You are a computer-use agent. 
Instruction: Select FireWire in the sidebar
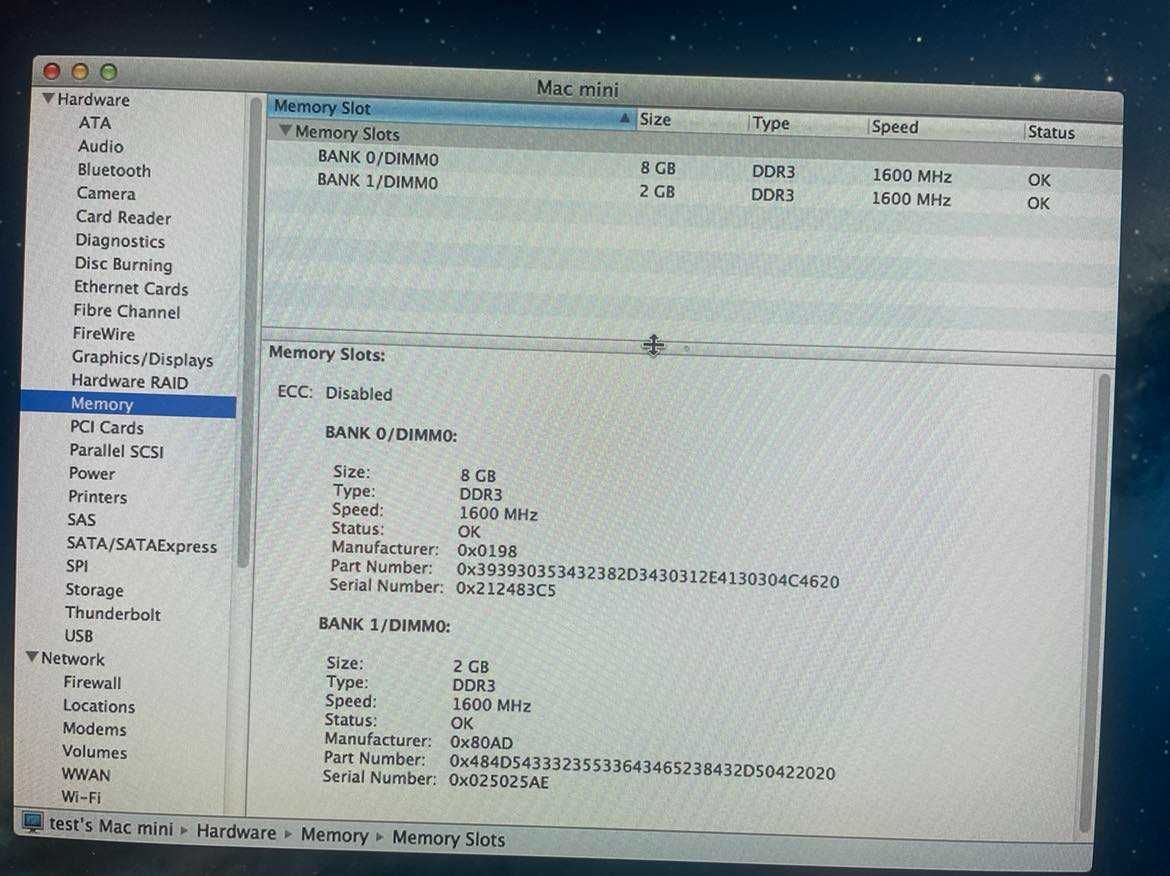pyautogui.click(x=104, y=334)
